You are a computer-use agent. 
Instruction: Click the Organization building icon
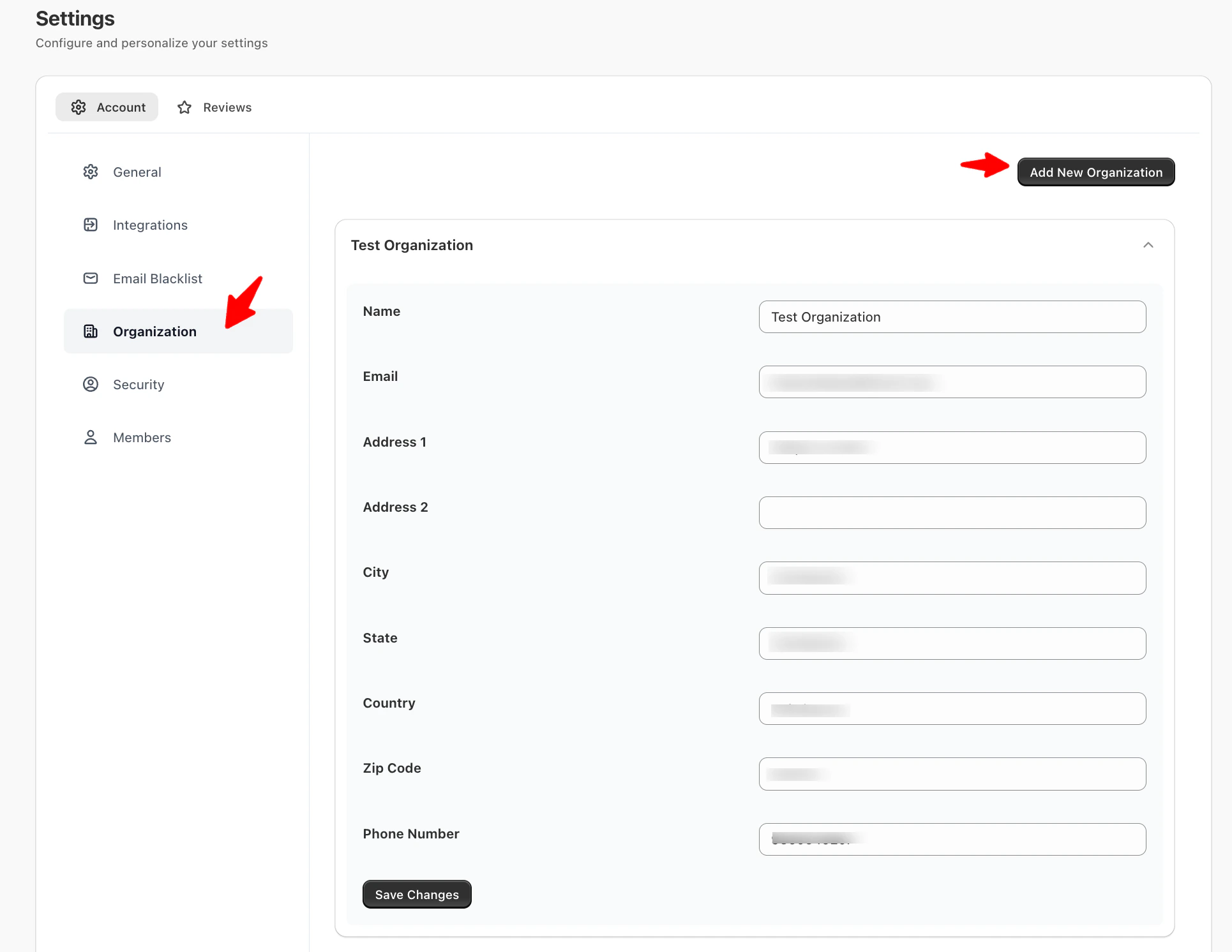pos(91,331)
